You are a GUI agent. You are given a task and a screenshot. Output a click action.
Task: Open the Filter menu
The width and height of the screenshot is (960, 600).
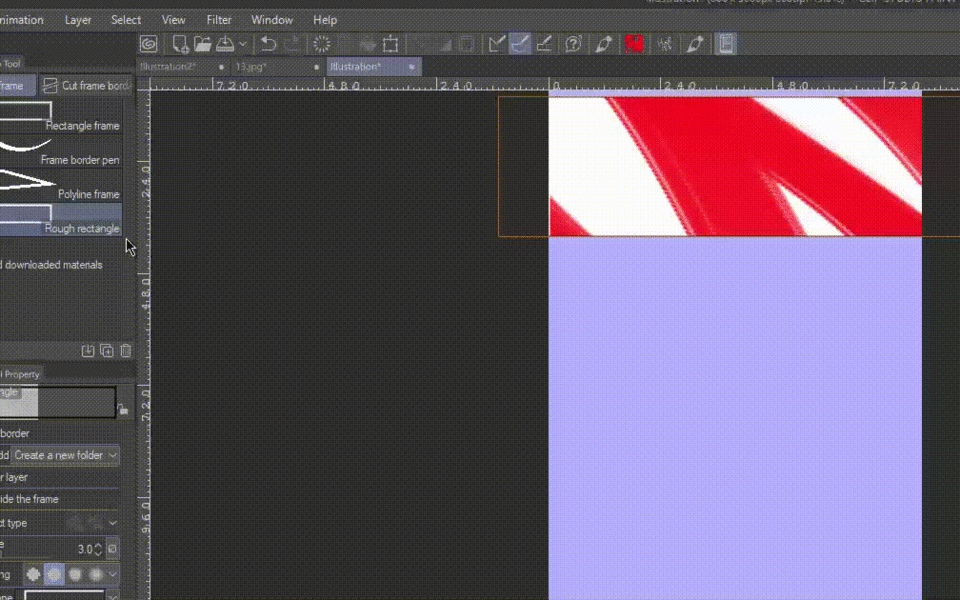click(219, 20)
